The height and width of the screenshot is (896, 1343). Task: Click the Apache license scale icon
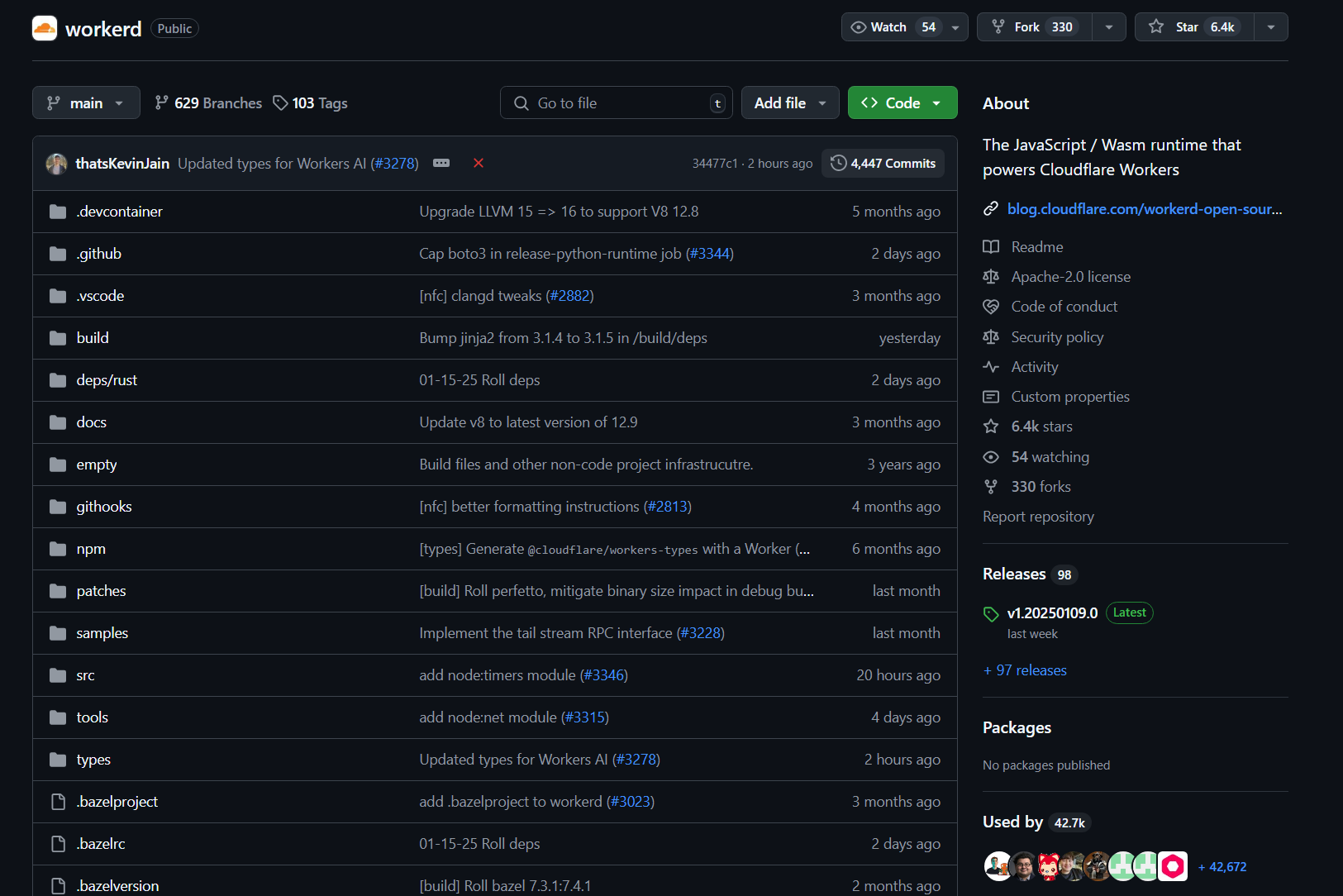991,277
